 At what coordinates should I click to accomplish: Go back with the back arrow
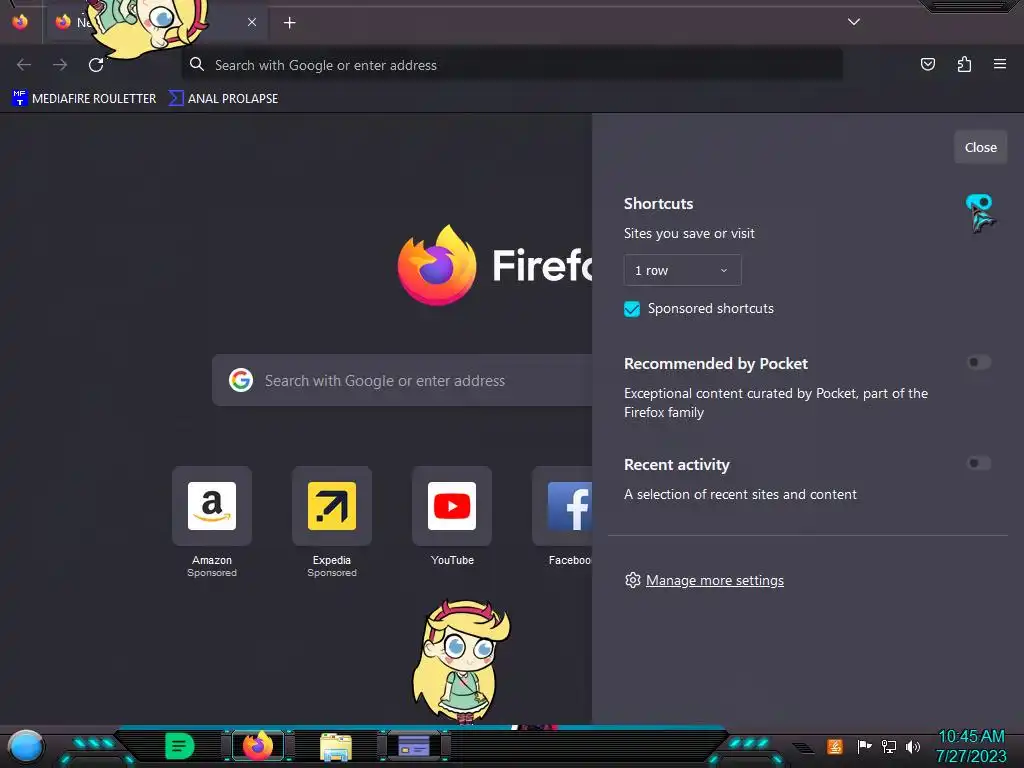coord(24,65)
